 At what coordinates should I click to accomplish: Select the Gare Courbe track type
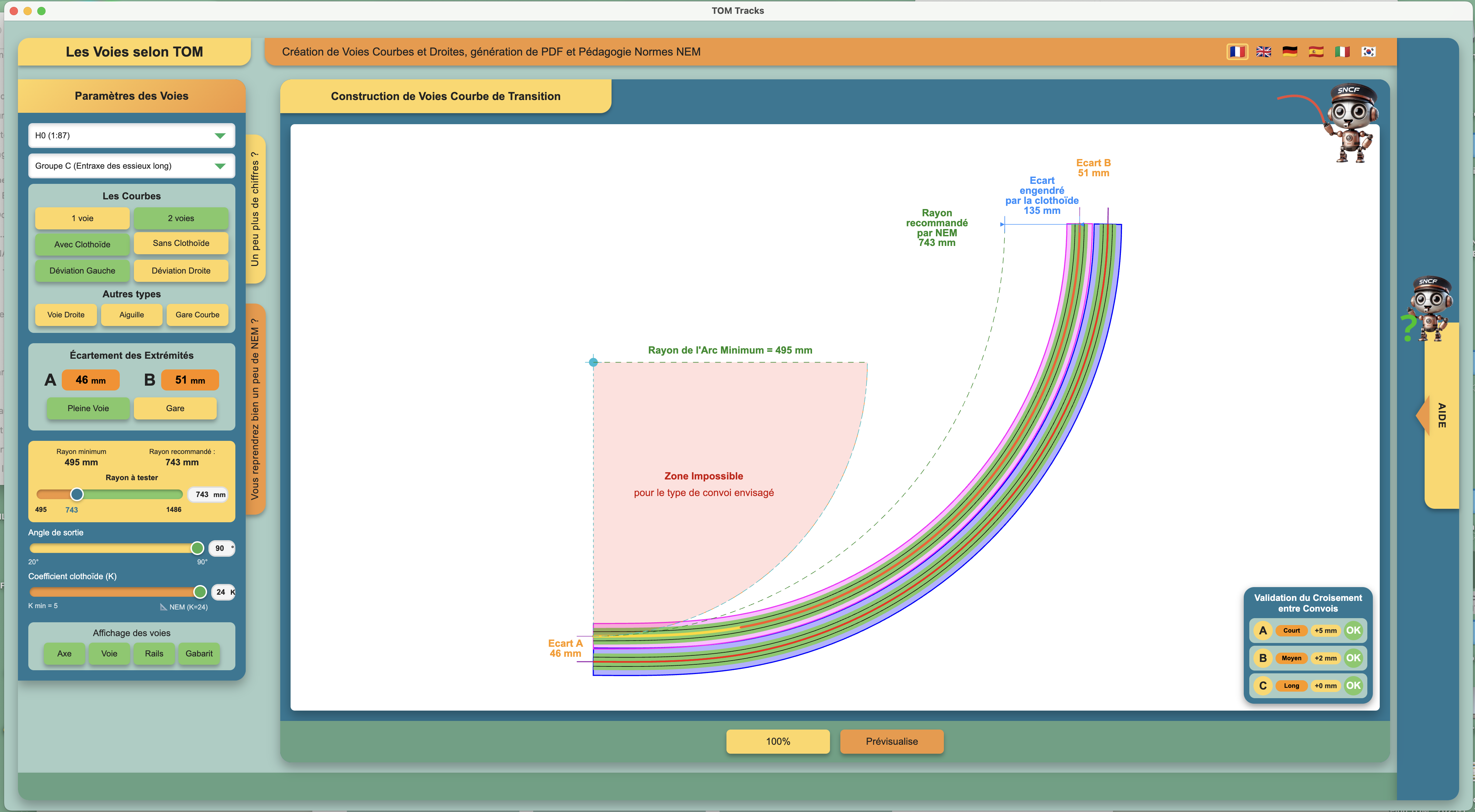click(x=197, y=315)
